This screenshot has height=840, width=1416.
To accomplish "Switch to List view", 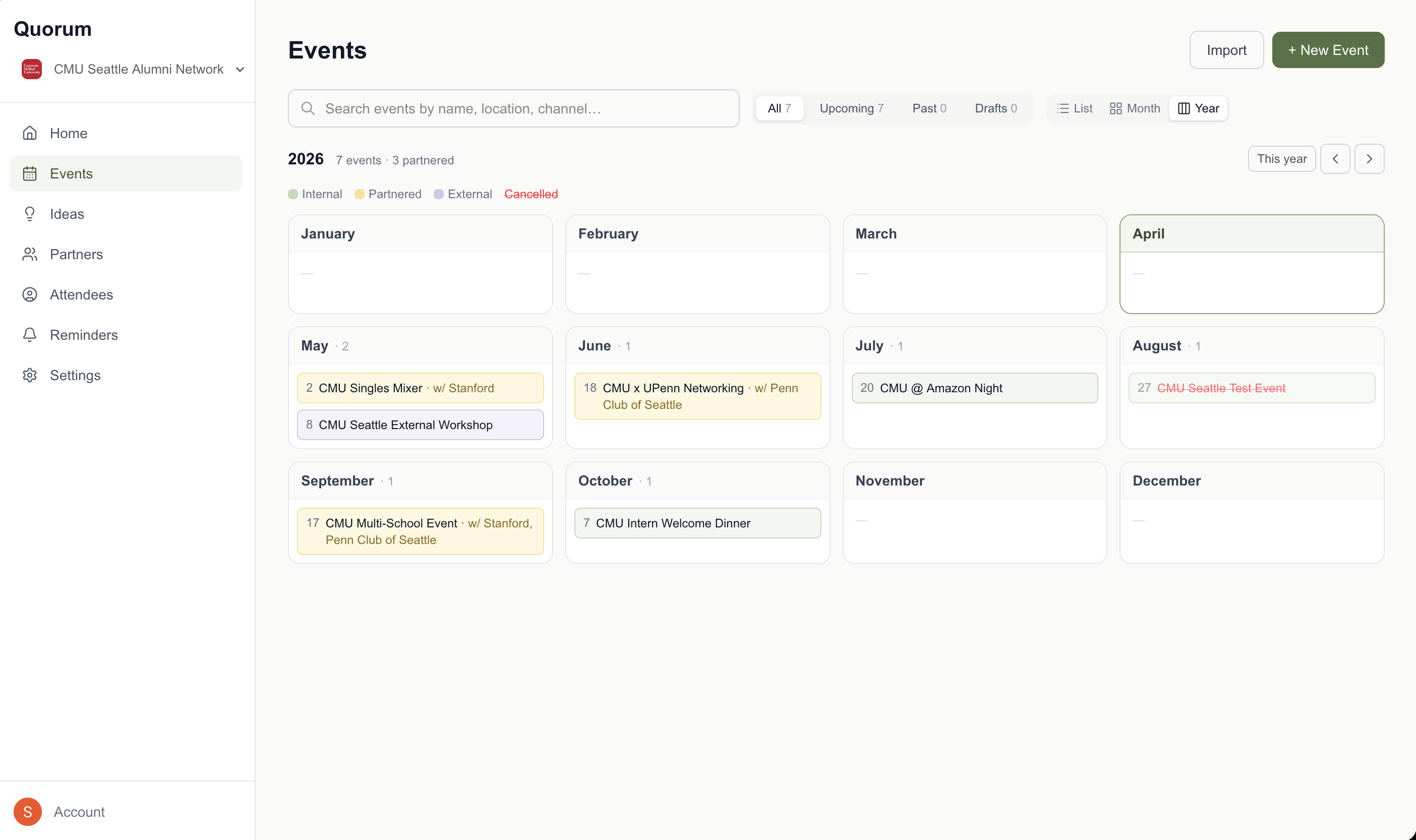I will click(1074, 108).
